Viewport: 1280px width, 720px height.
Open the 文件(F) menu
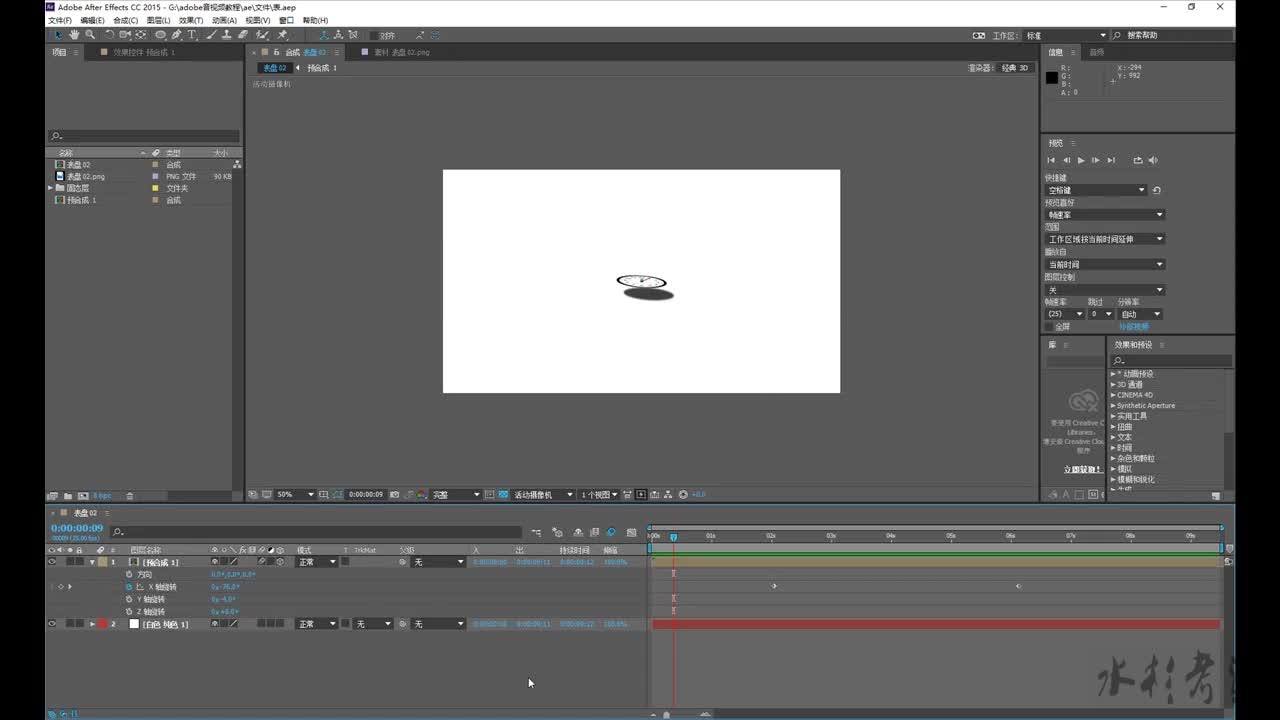pyautogui.click(x=60, y=20)
